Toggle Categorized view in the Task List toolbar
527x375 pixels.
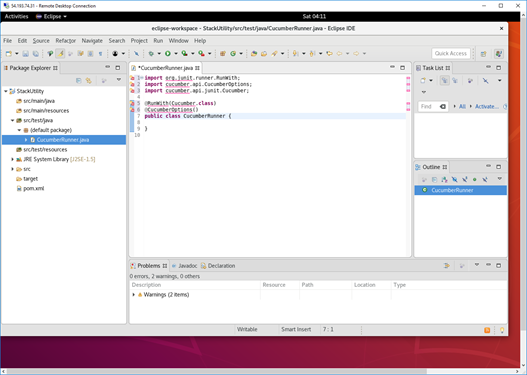tap(445, 81)
